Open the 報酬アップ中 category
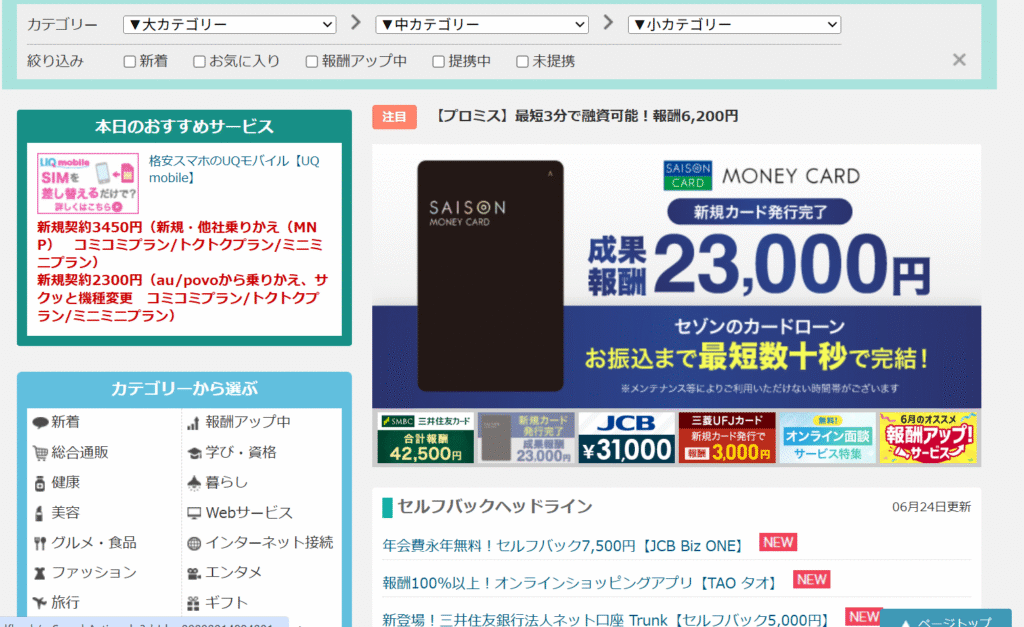 click(x=248, y=423)
